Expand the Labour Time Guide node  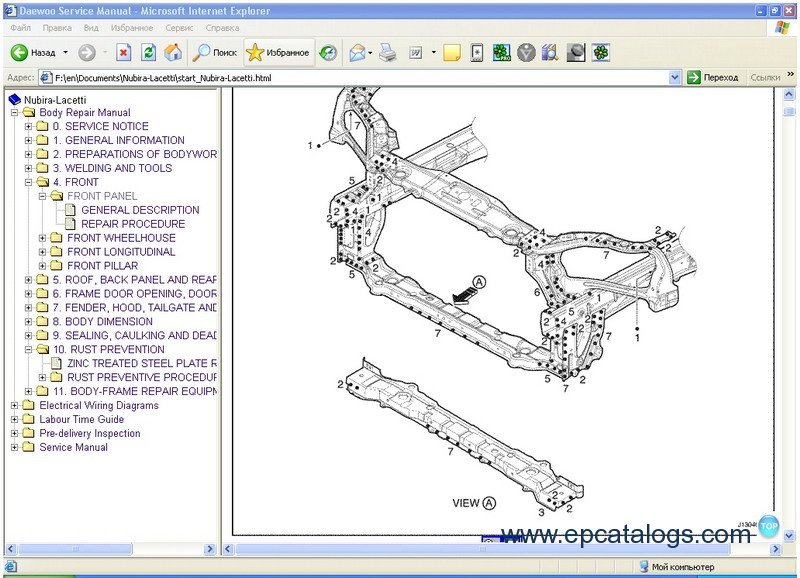[14, 419]
